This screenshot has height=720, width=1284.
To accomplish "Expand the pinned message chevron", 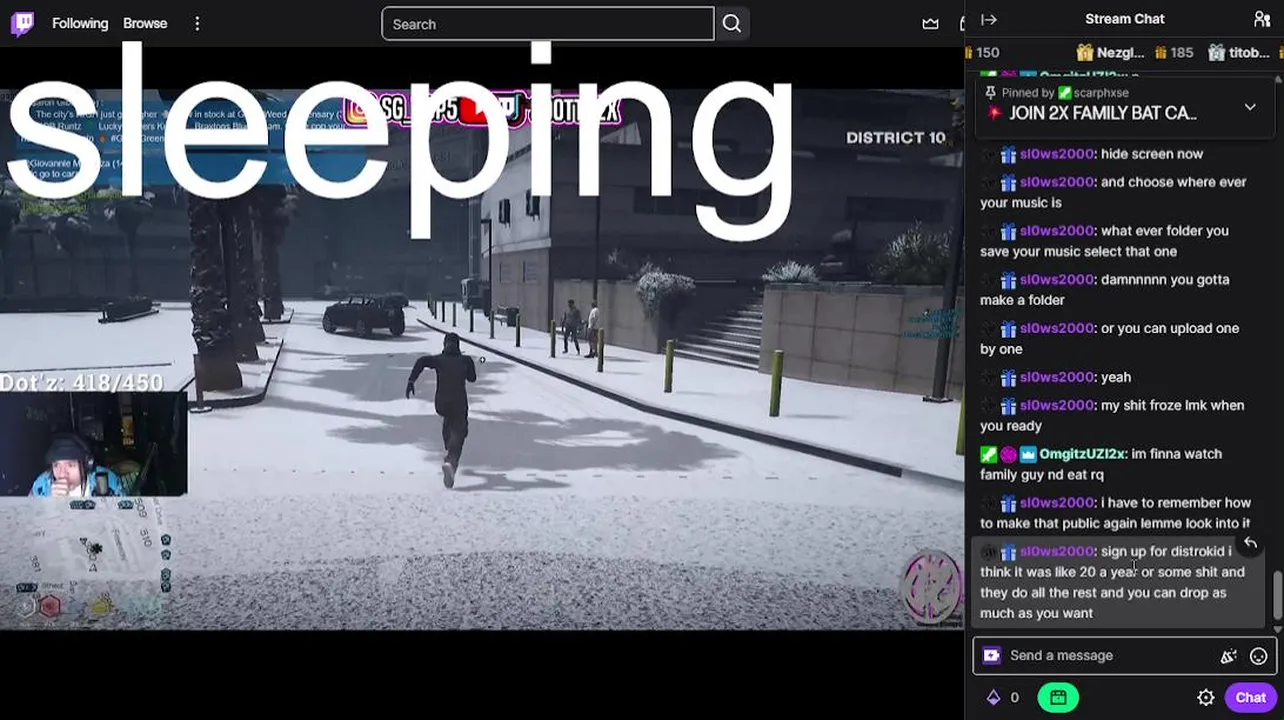I will pyautogui.click(x=1250, y=107).
